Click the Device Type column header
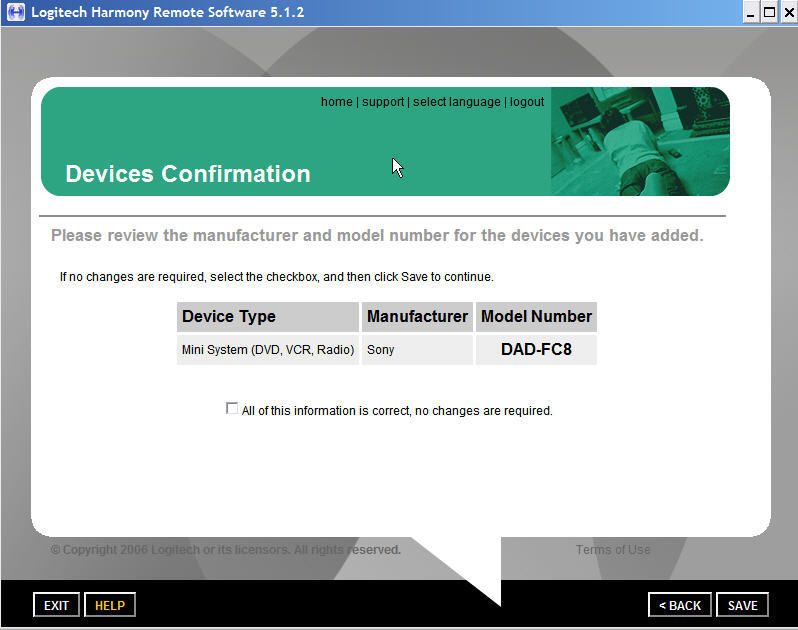This screenshot has width=798, height=630. 268,317
